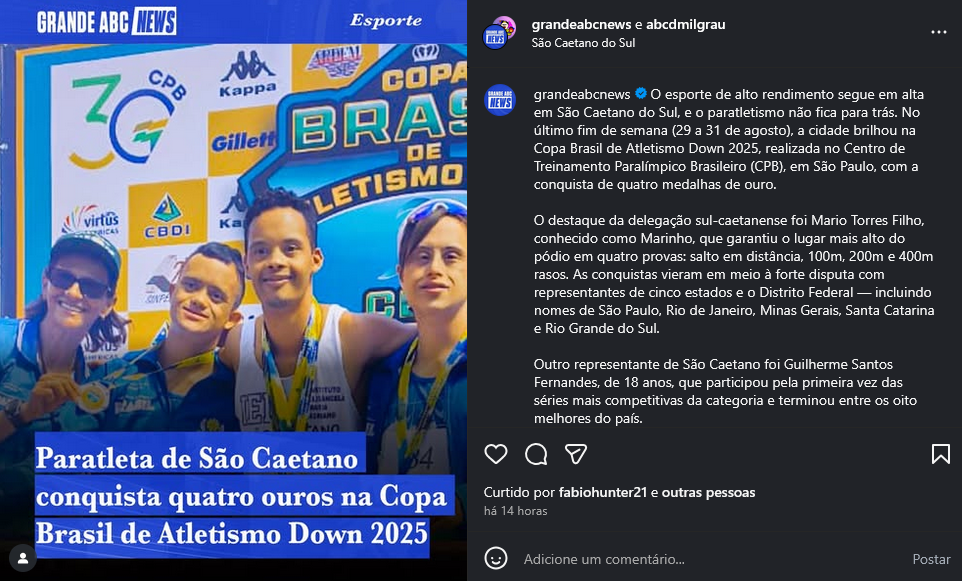Click the verified badge next to grandeabcnews
Image resolution: width=962 pixels, height=581 pixels.
[641, 94]
